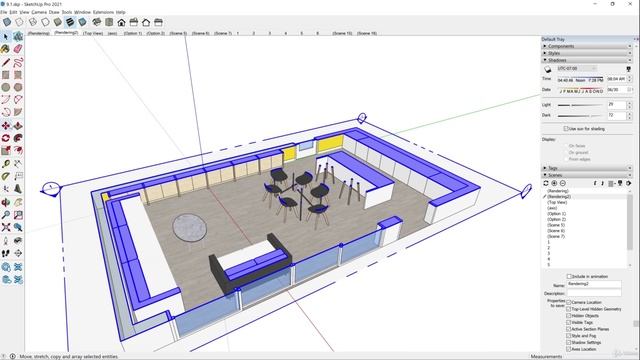Image resolution: width=640 pixels, height=360 pixels.
Task: Toggle Visible Tags checkbox
Action: click(569, 322)
